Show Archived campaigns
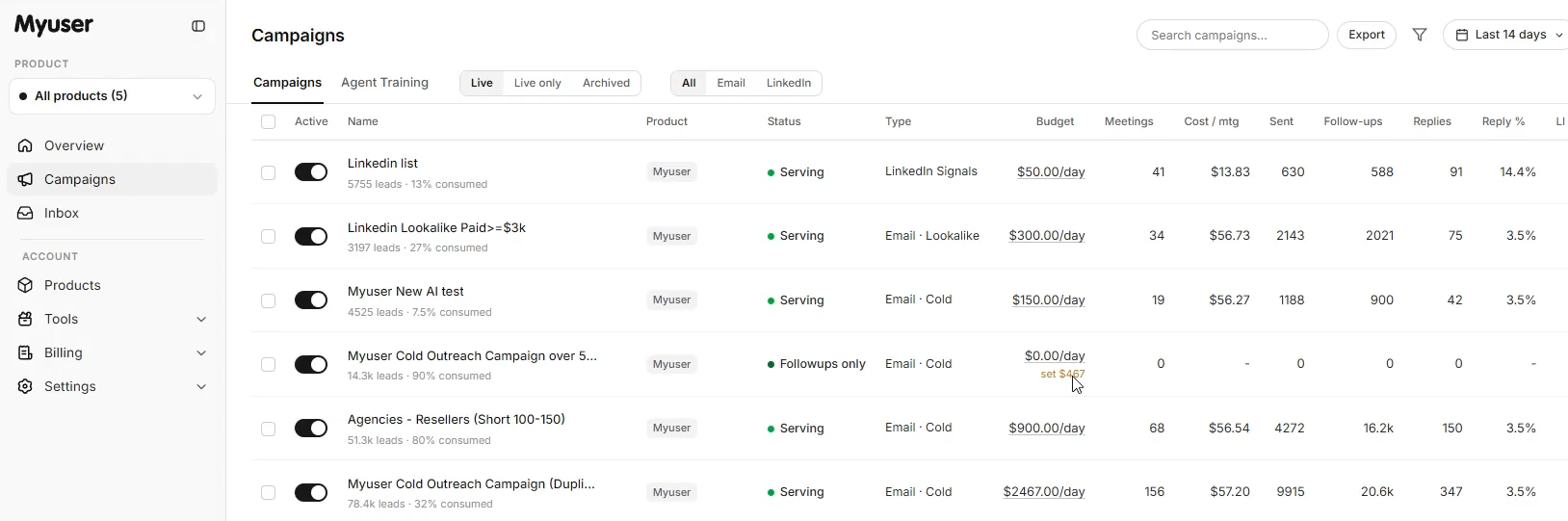The height and width of the screenshot is (521, 1568). [606, 83]
